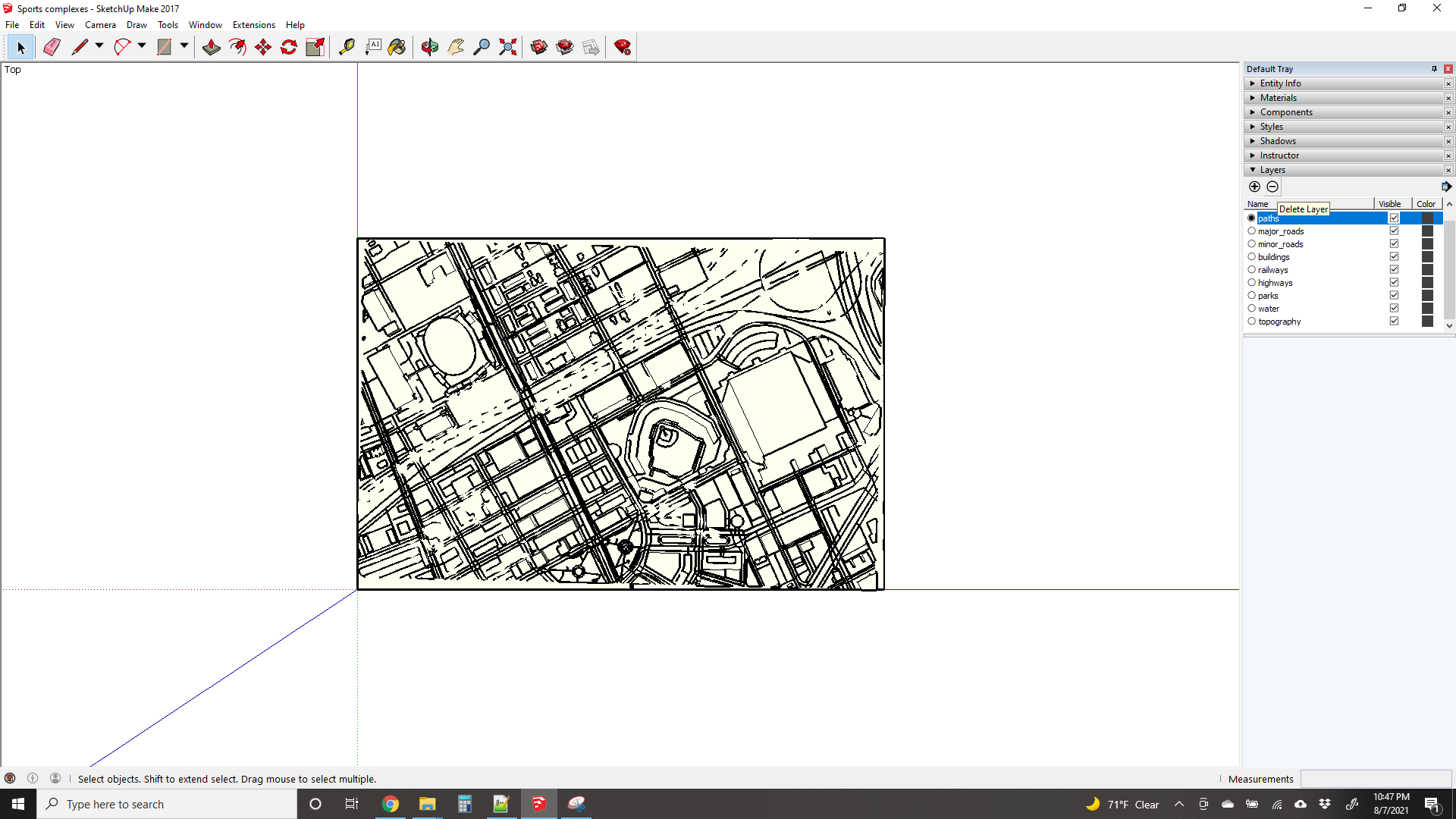Pin the Default Tray

tap(1434, 69)
